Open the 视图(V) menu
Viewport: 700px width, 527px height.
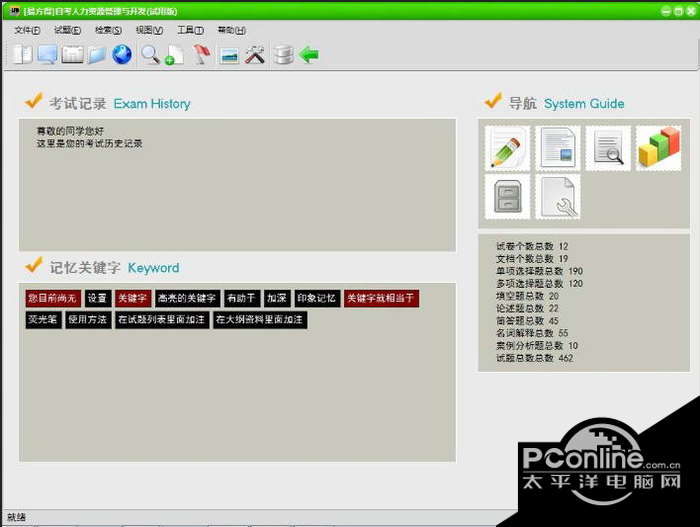(149, 30)
